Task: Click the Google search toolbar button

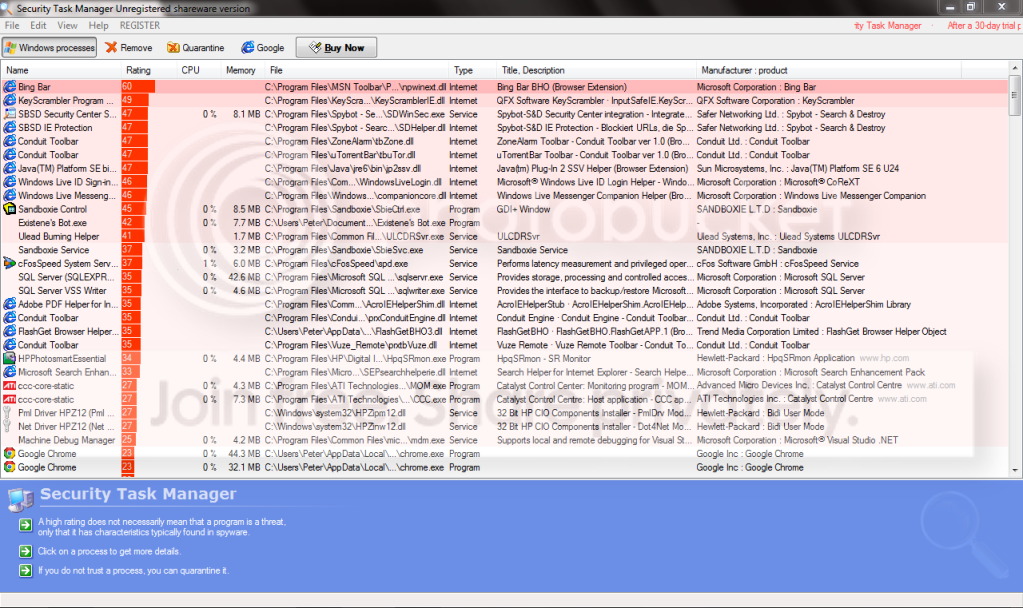Action: 263,48
